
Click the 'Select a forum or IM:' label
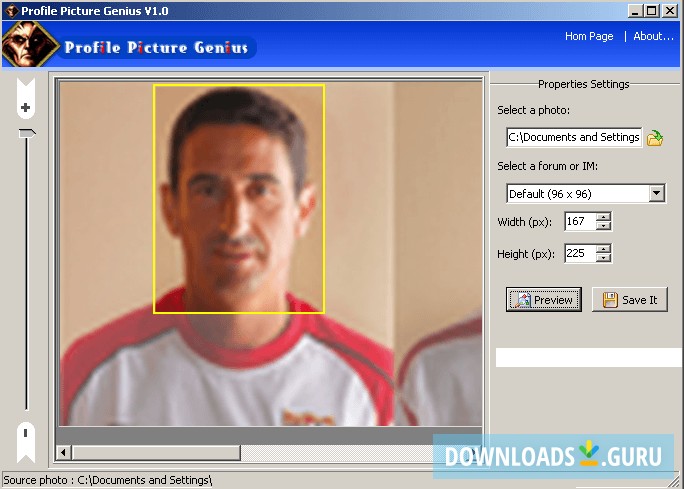pos(547,166)
